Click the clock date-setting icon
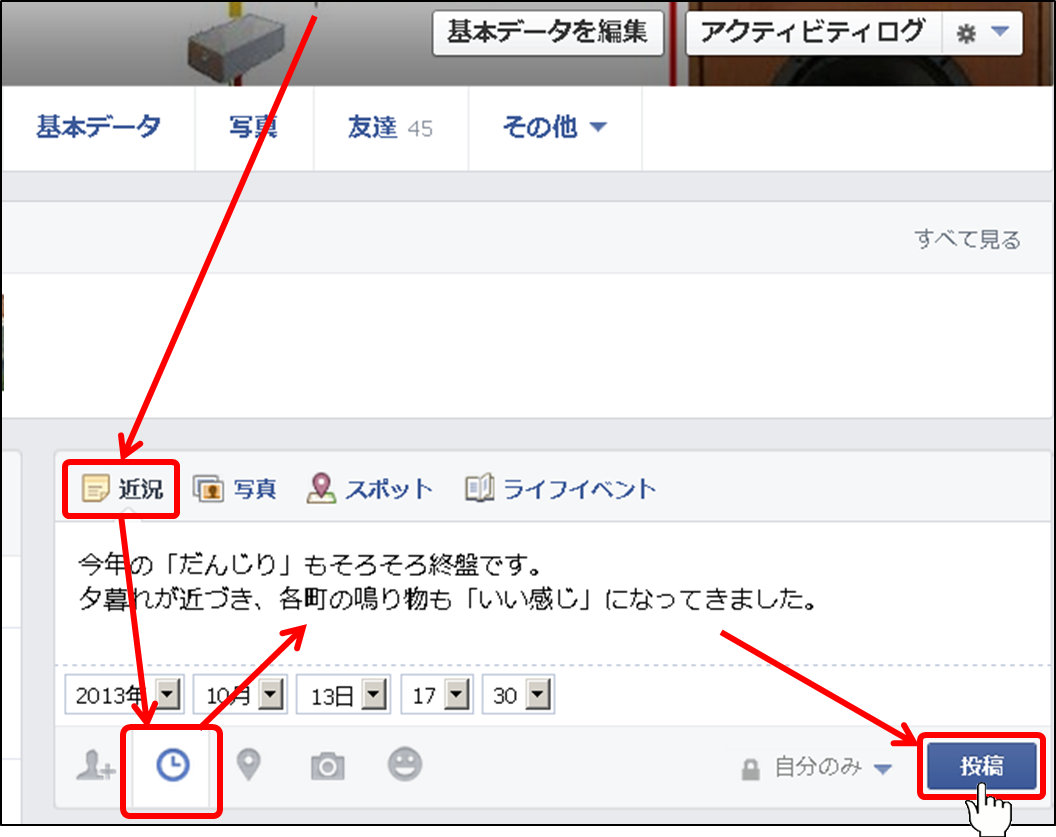Image resolution: width=1056 pixels, height=837 pixels. click(x=172, y=766)
